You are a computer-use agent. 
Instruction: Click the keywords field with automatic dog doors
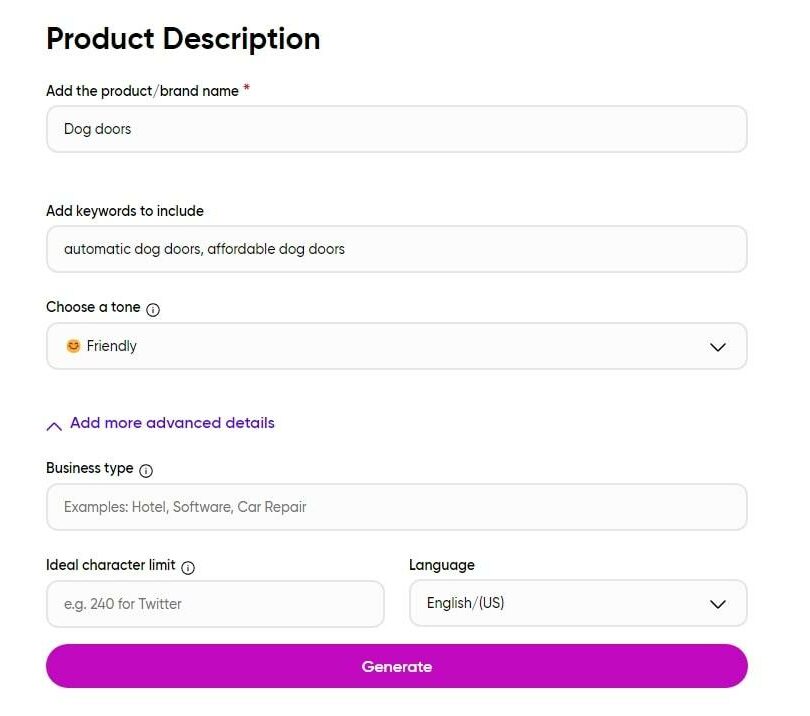pyautogui.click(x=397, y=249)
